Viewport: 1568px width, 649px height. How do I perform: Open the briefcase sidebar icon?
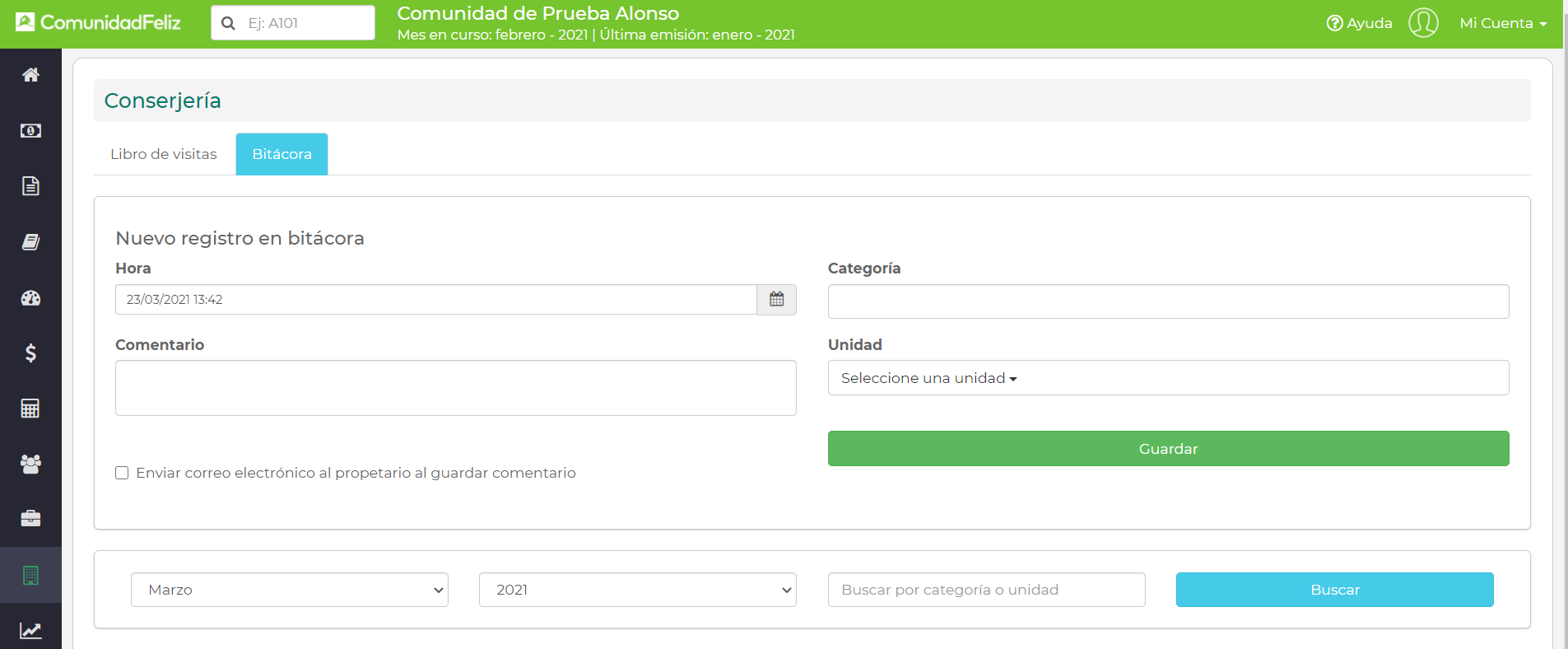[30, 519]
